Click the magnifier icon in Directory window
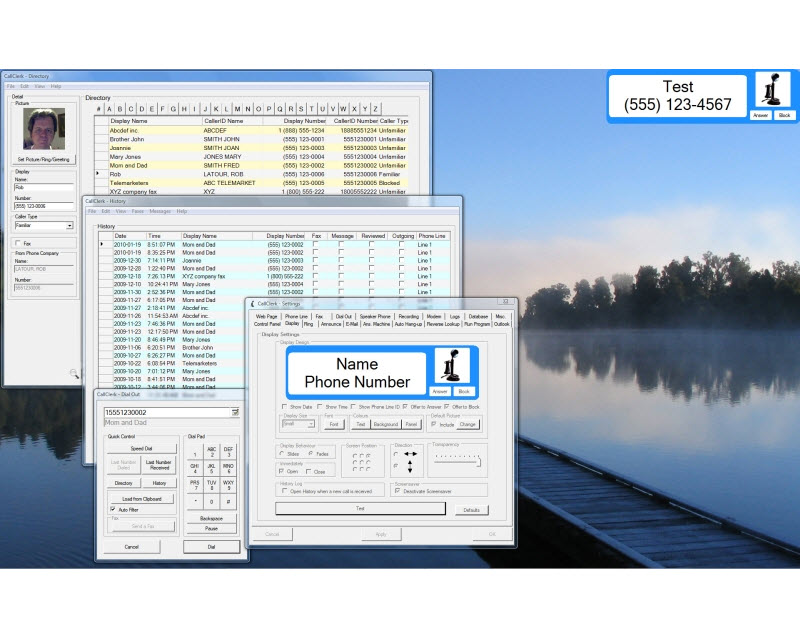The width and height of the screenshot is (800, 640). click(x=74, y=373)
